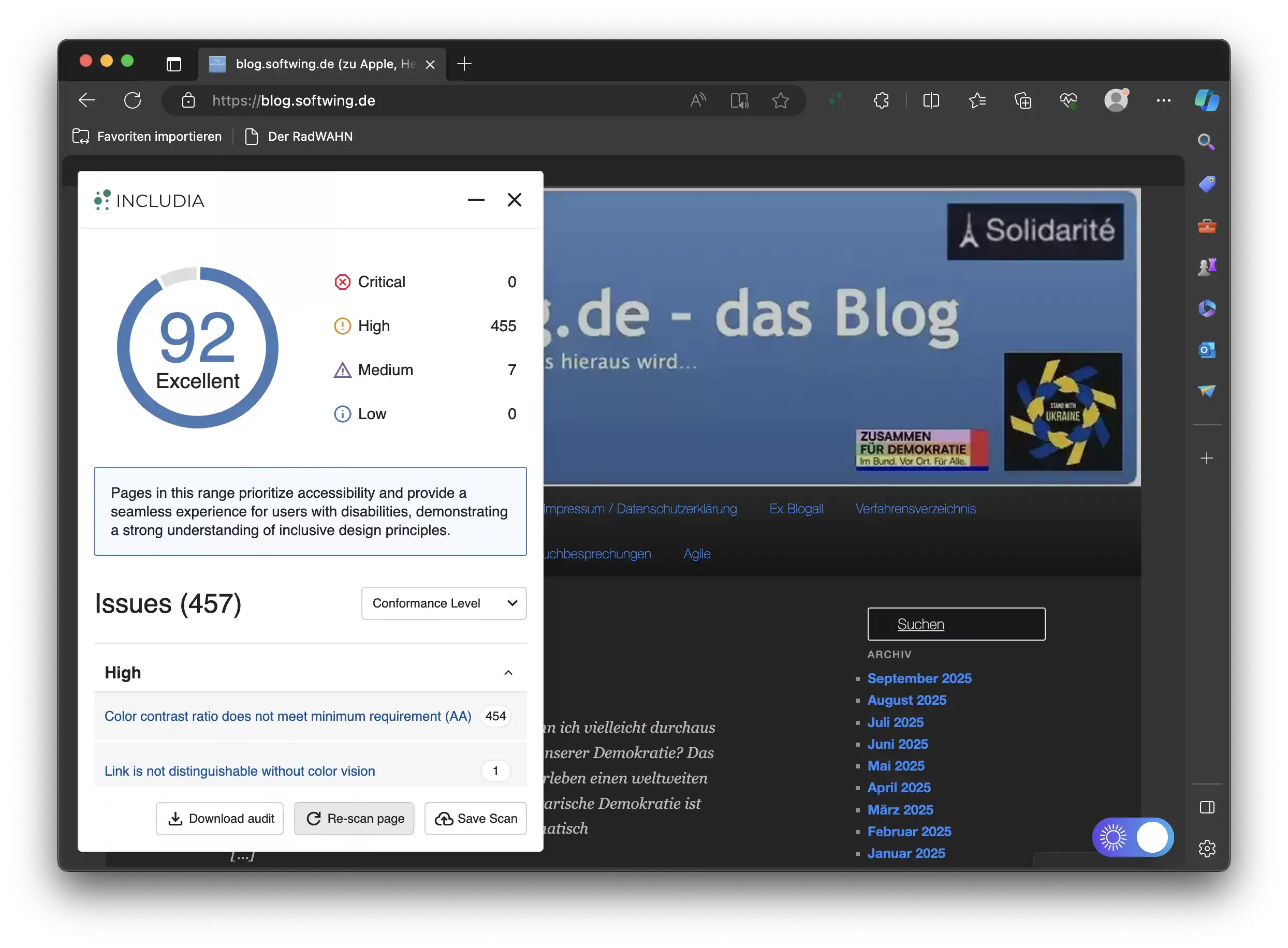Open sidebar Outlook icon
The width and height of the screenshot is (1288, 948).
1207,349
